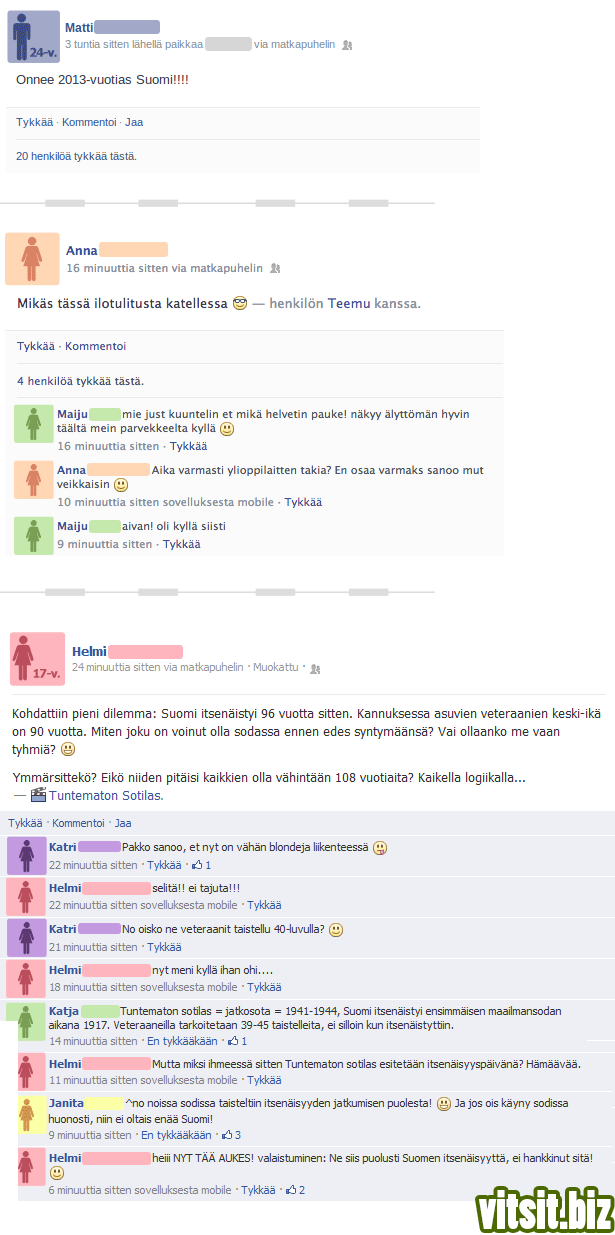
Task: Click the audience icon after Muokattu on Helmi's post
Action: 315,668
